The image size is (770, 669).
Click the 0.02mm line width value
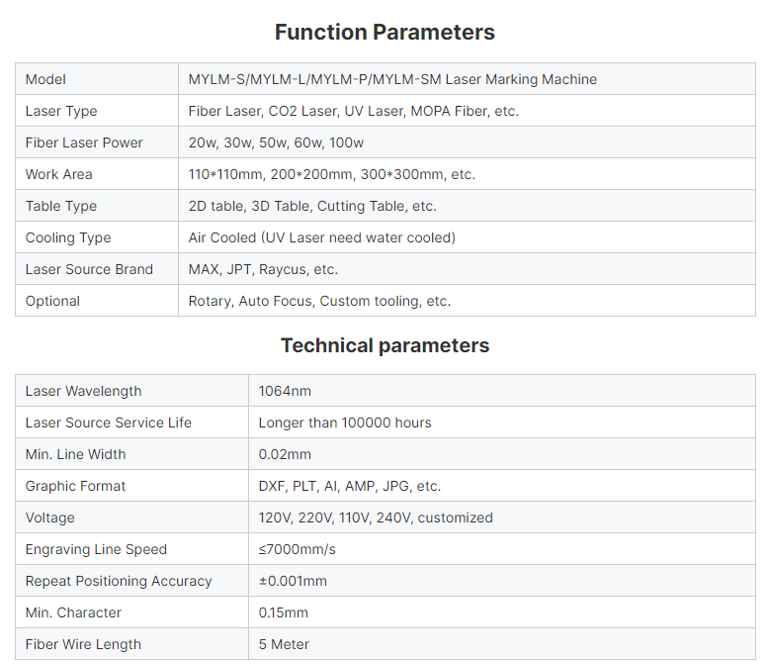click(x=285, y=454)
